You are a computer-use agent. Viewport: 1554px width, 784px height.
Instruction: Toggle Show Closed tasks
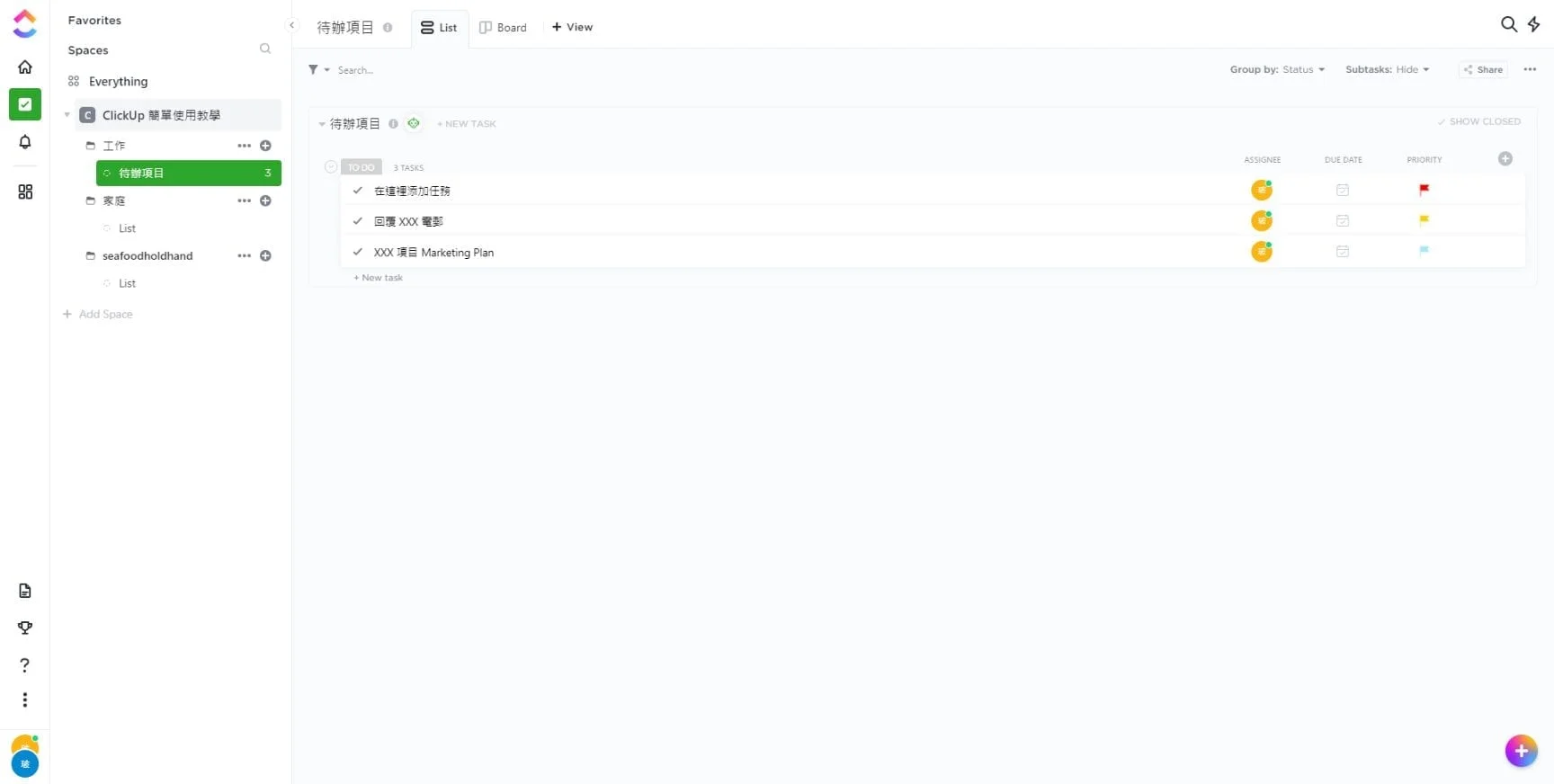click(x=1478, y=121)
